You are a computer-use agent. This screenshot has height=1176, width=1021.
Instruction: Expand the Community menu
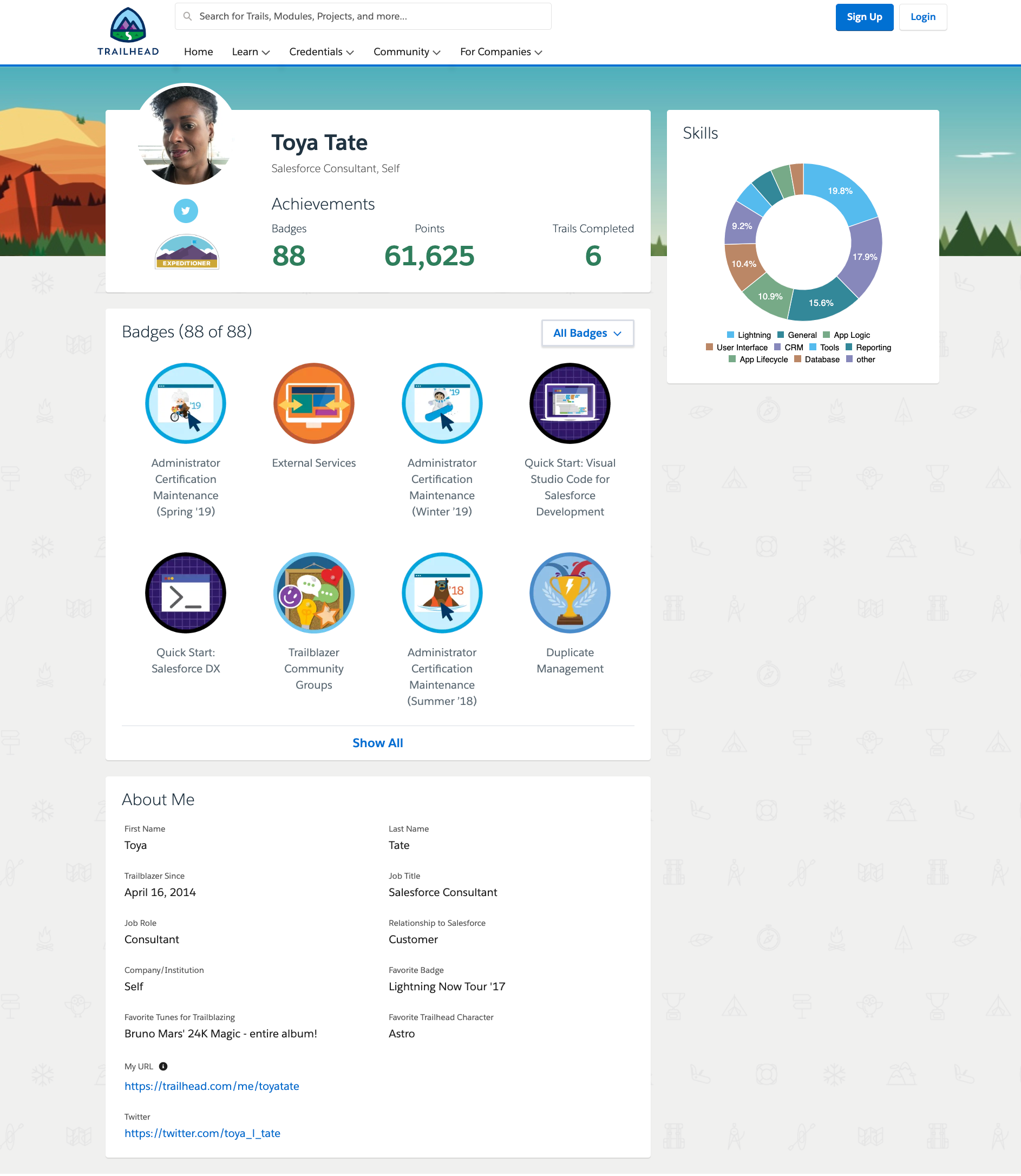(407, 52)
